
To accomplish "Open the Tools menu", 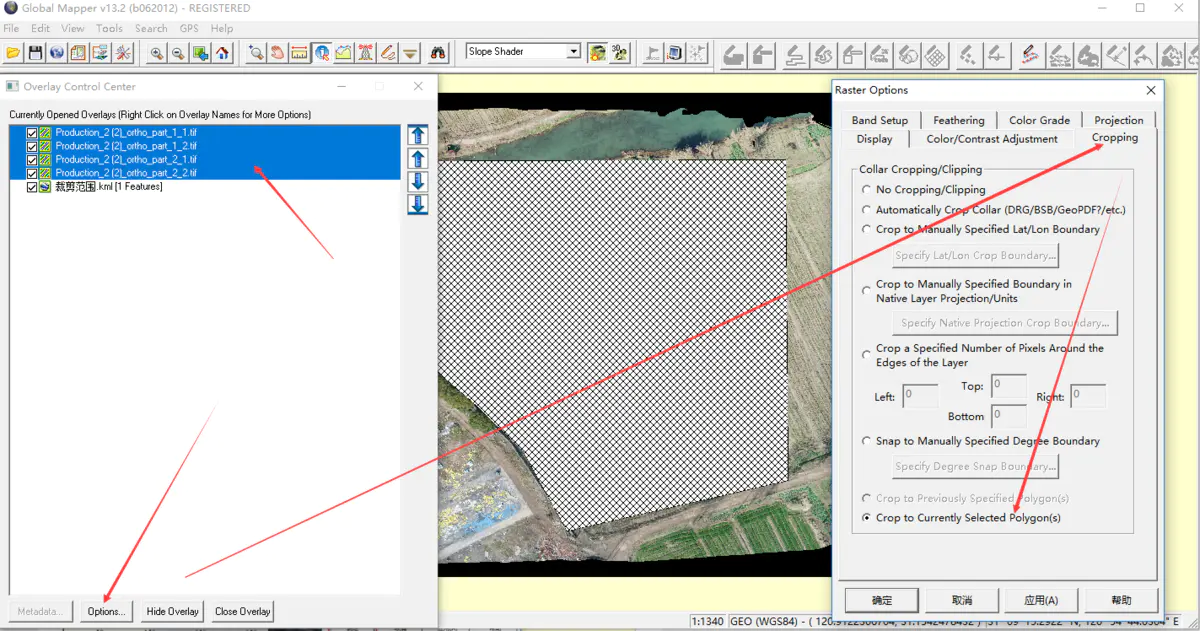I will (110, 28).
